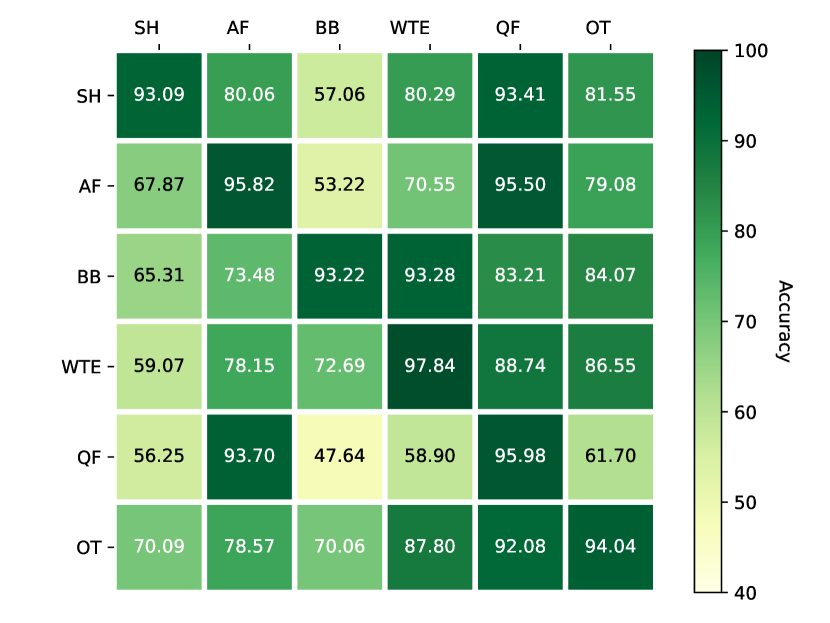This screenshot has height=623, width=830.
Task: Click the AF column header at top
Action: pos(238,28)
